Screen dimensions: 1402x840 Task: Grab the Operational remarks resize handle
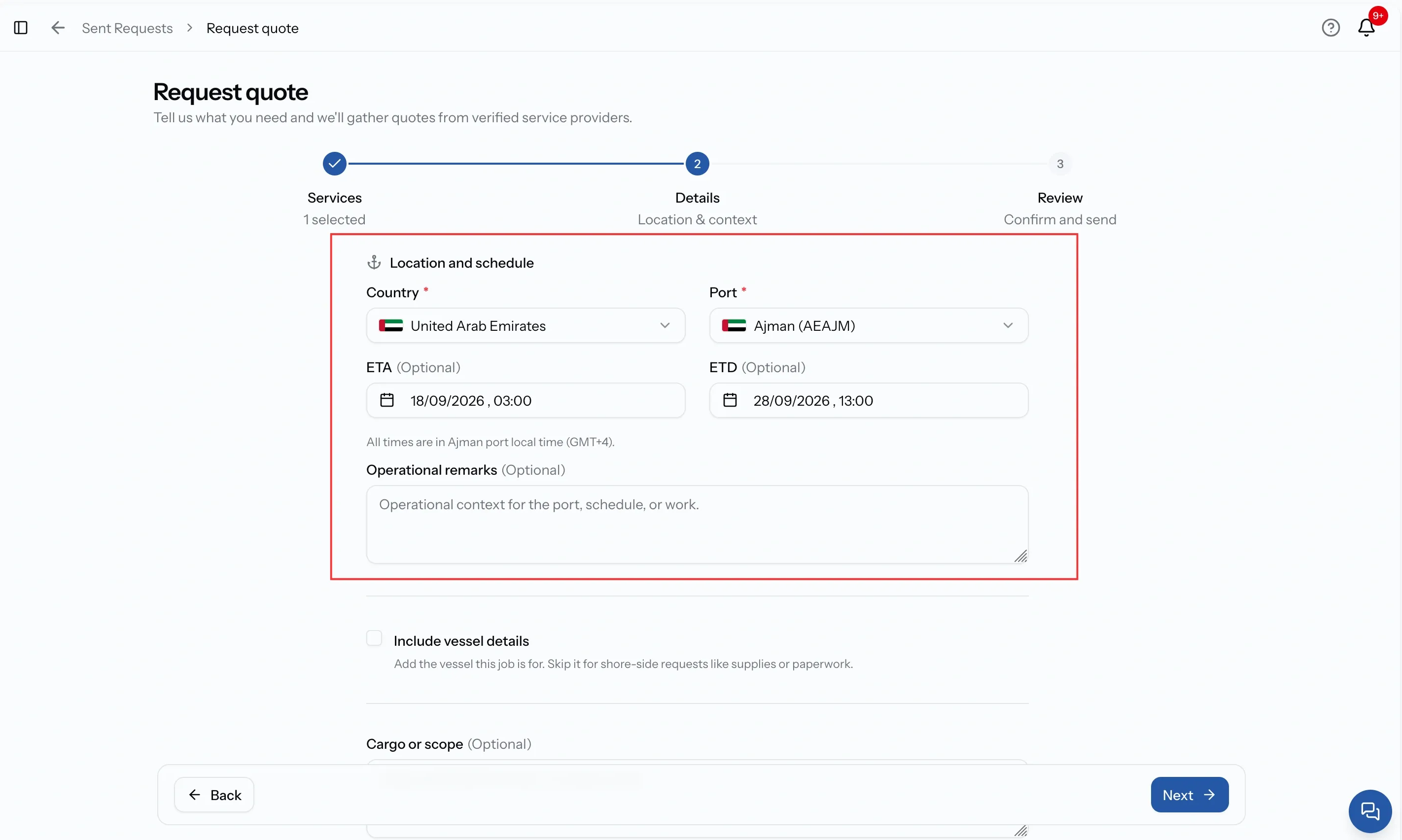click(1020, 557)
